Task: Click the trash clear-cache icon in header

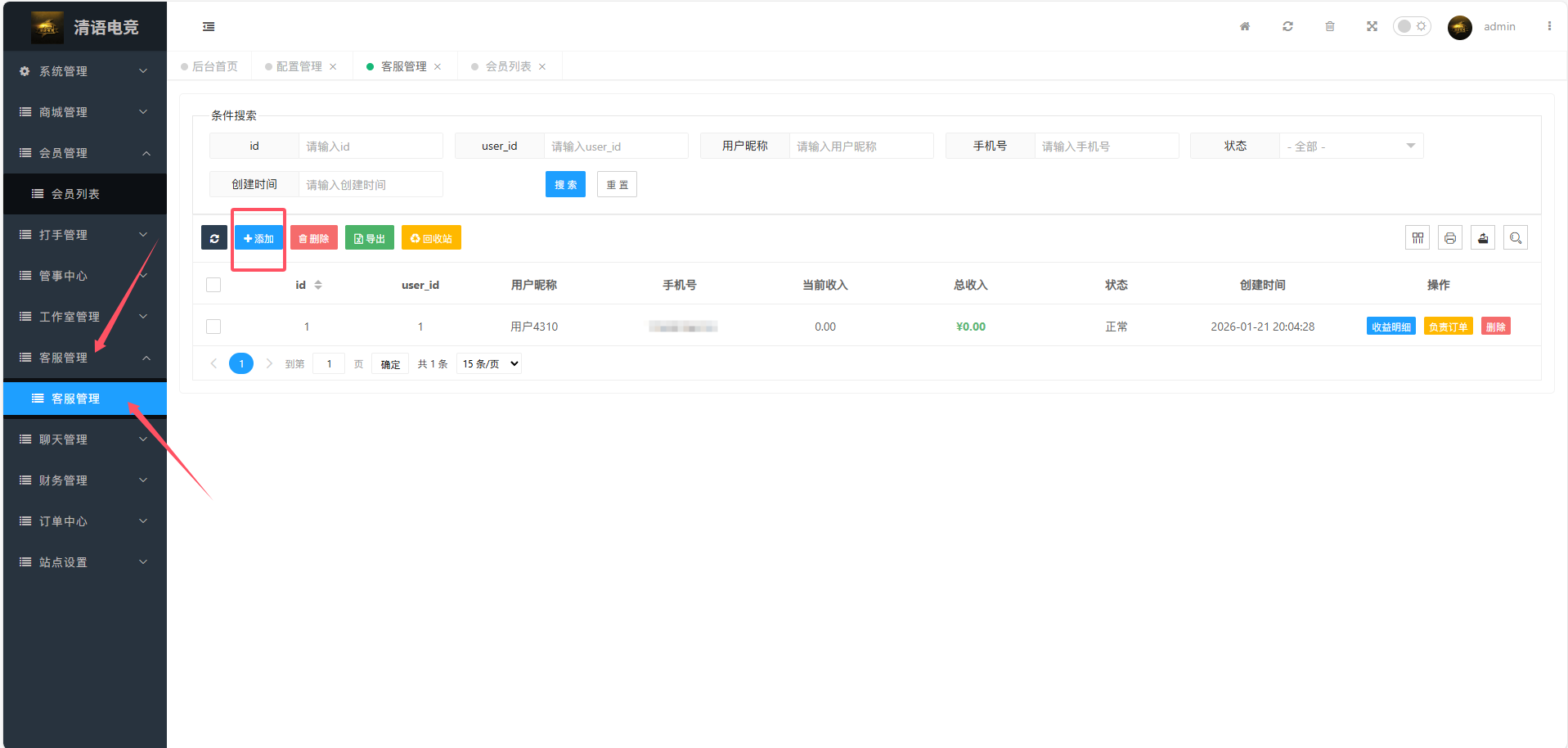Action: 1330,26
